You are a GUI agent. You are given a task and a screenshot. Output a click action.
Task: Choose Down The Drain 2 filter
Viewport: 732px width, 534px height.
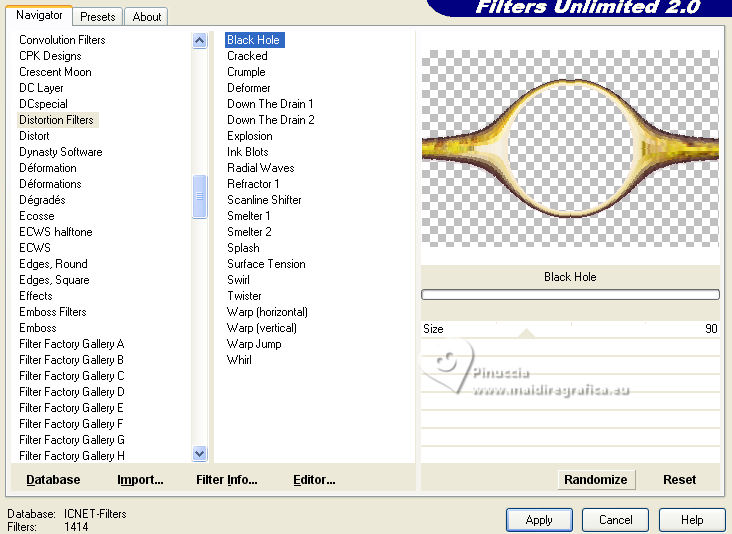pyautogui.click(x=271, y=120)
